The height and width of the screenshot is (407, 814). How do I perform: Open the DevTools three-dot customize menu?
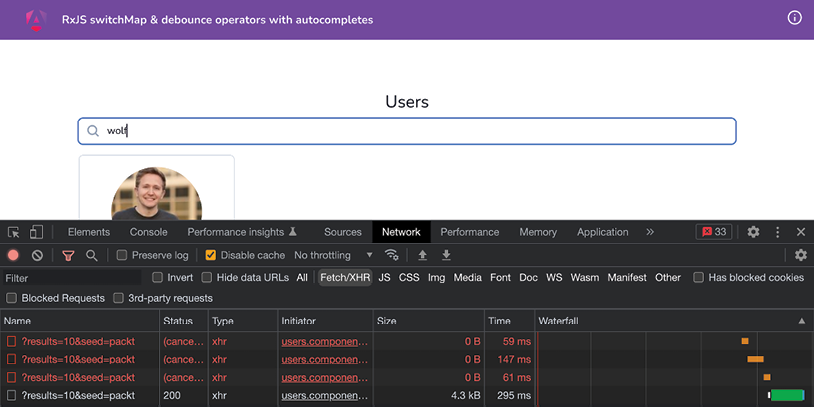tap(778, 232)
